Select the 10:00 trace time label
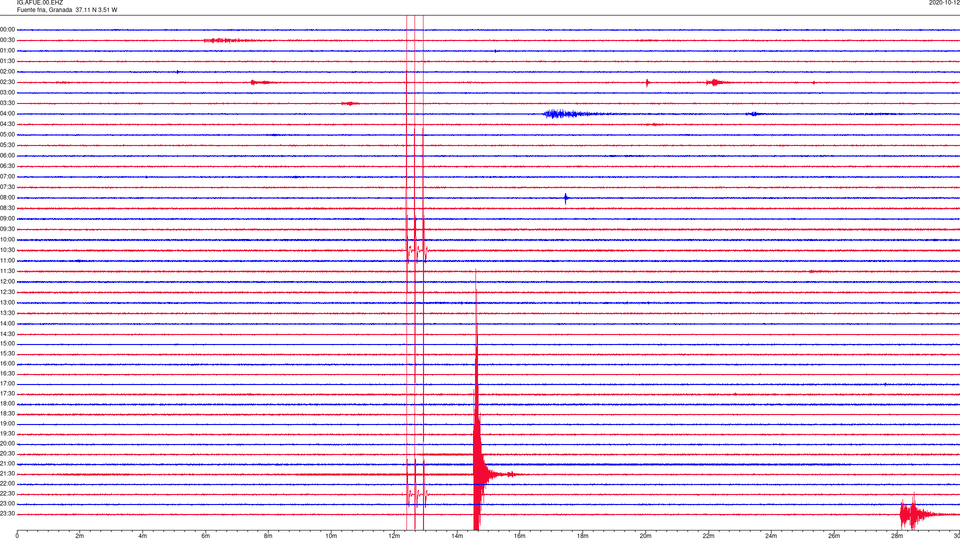Viewport: 960px width, 540px height. pos(7,240)
